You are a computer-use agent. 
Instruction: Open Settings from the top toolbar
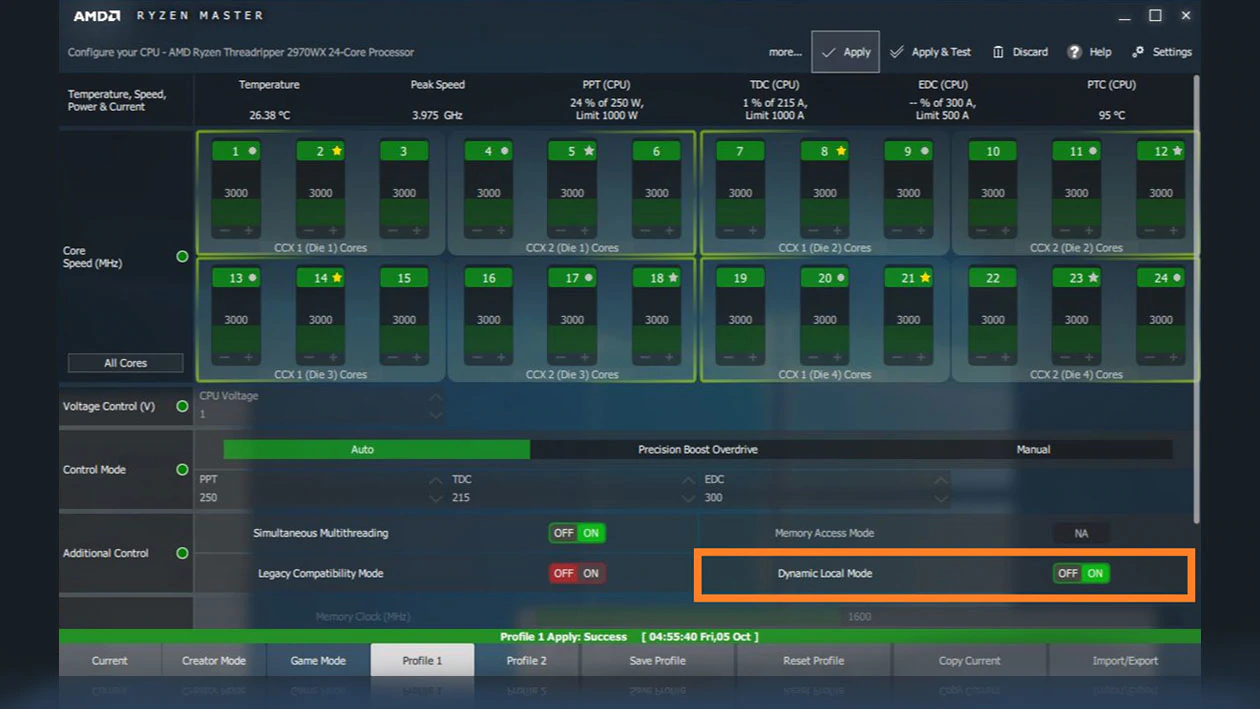coord(1161,52)
